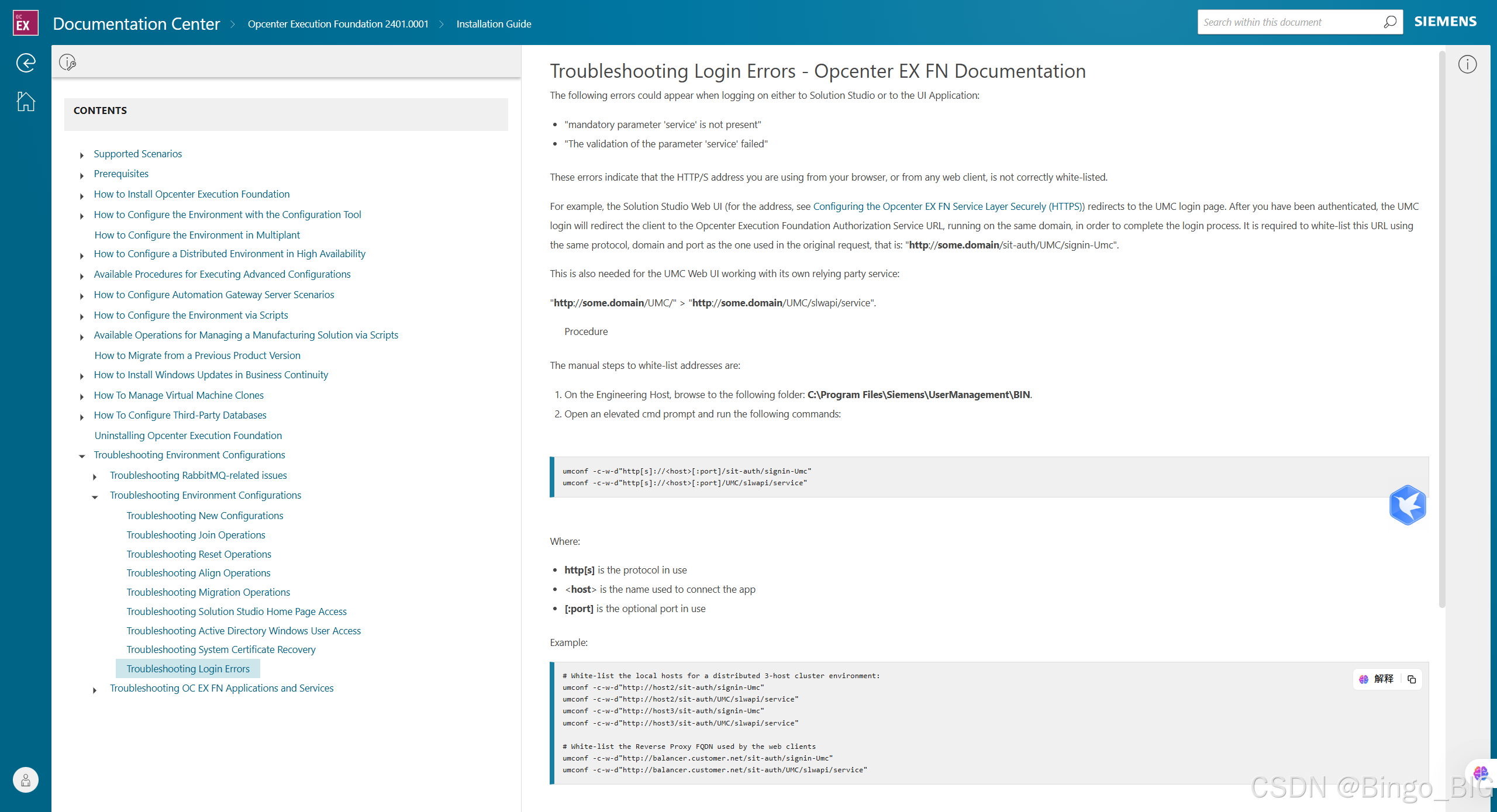Viewport: 1497px width, 812px height.
Task: Click the search magnifier icon
Action: 1390,22
